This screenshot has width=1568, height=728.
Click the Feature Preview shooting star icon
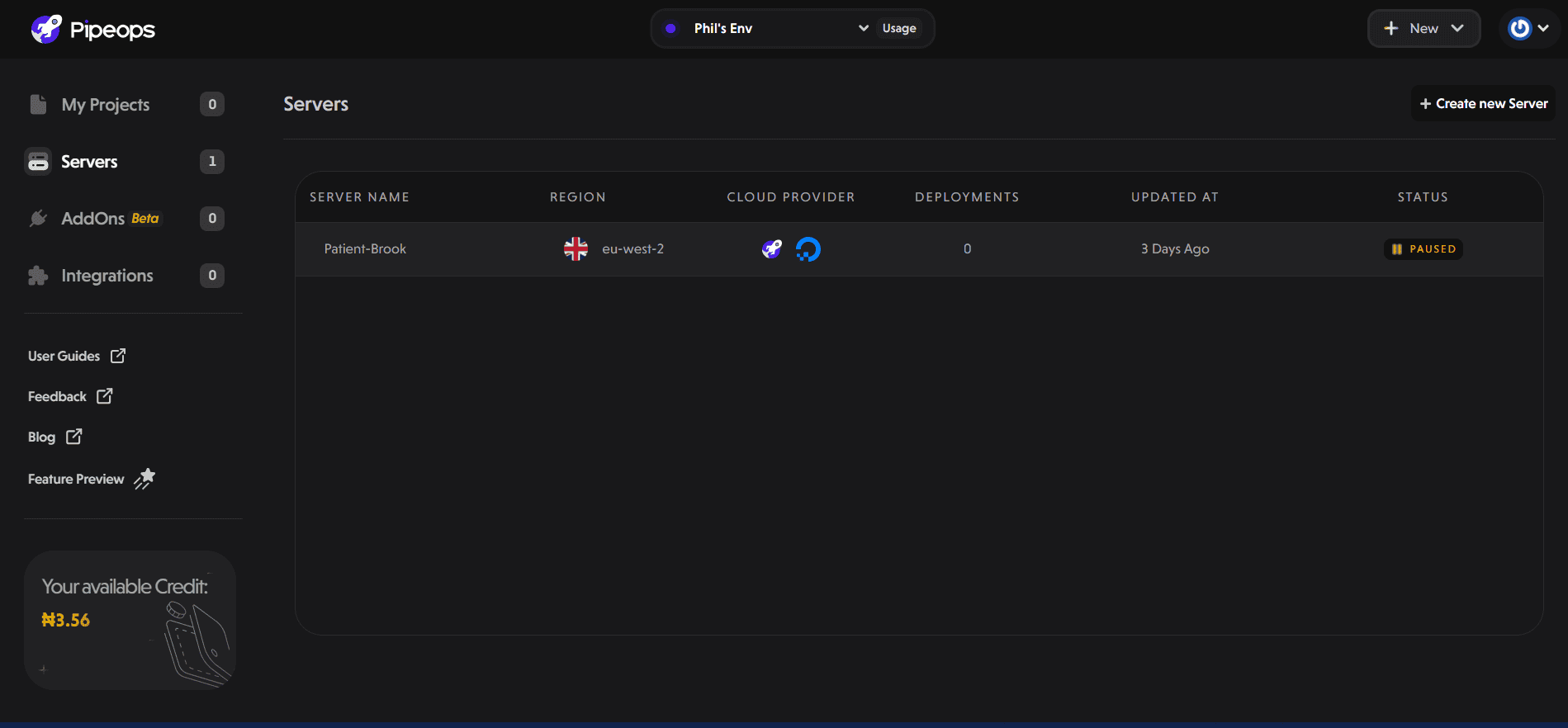144,479
